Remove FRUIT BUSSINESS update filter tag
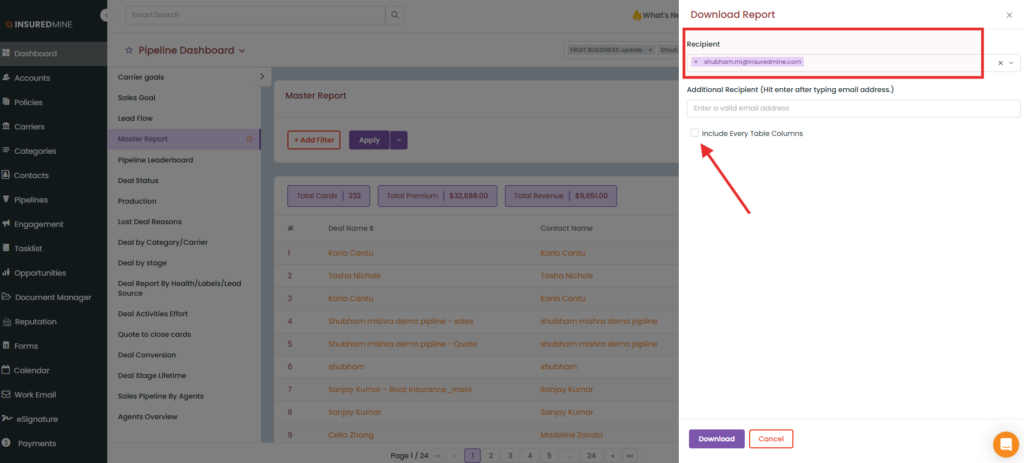 coord(650,50)
